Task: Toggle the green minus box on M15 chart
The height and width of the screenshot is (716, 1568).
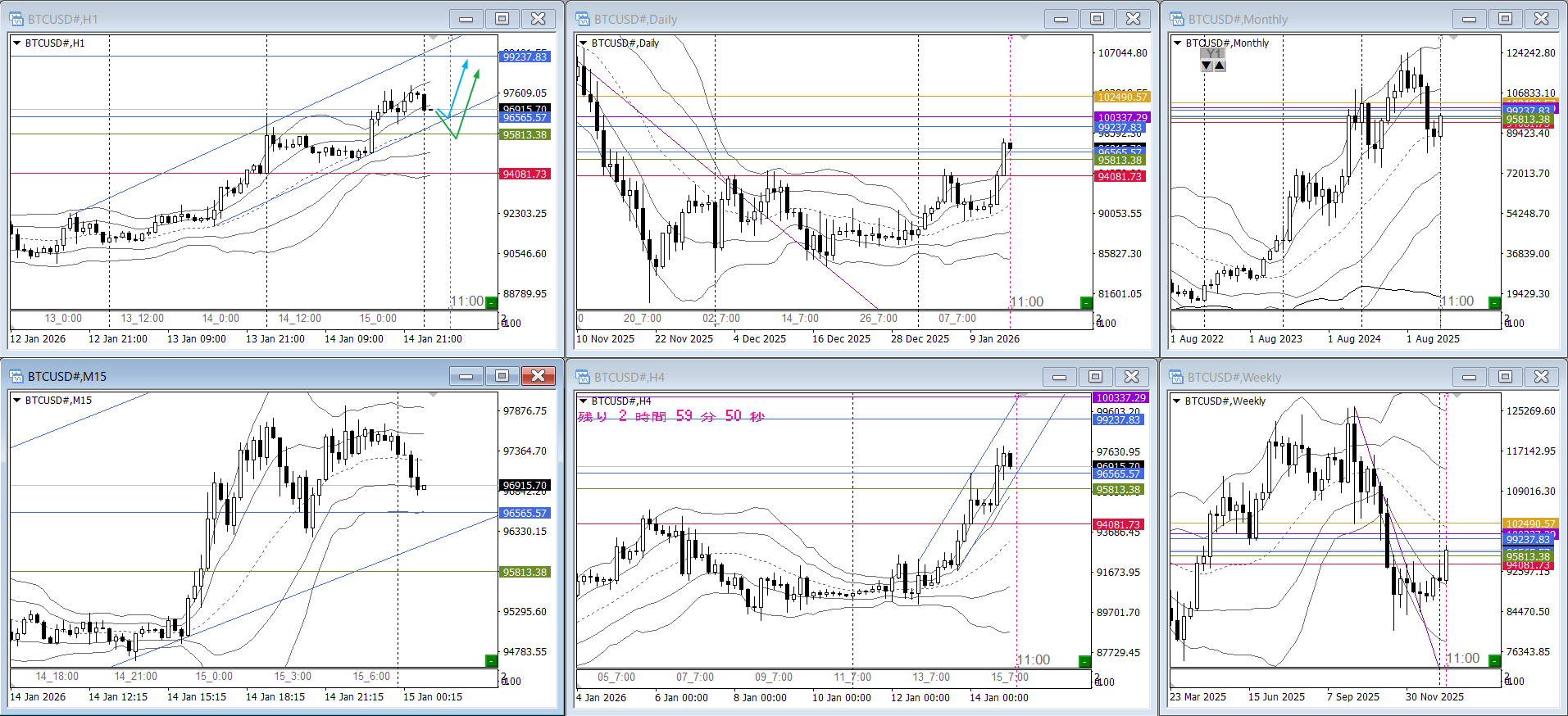Action: coord(491,660)
